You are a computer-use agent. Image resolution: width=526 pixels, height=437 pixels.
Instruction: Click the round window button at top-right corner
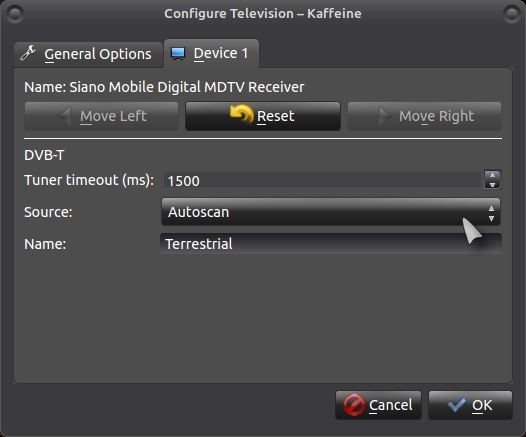tap(511, 14)
